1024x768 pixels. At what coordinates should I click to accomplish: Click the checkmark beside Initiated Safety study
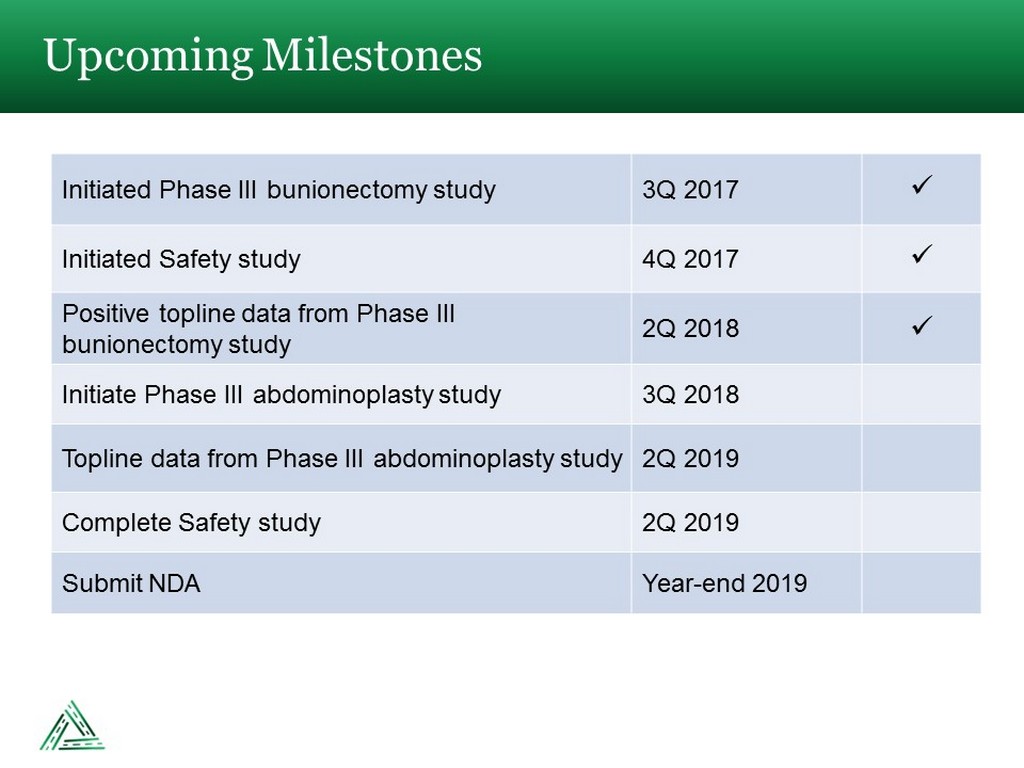pos(921,256)
